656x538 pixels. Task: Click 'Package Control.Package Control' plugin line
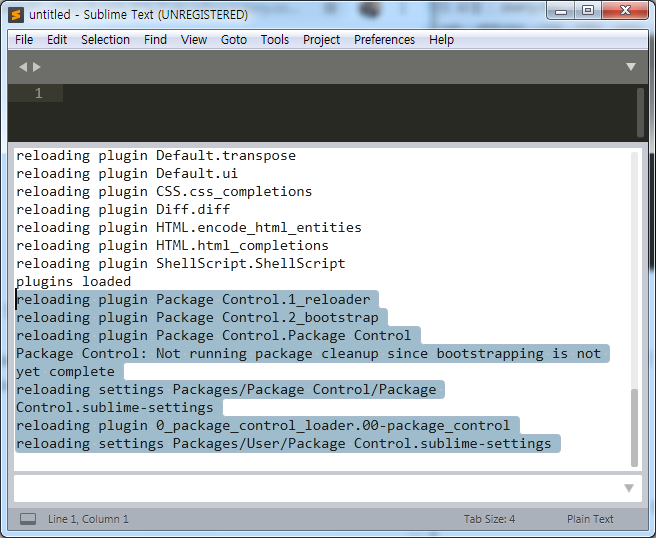213,336
